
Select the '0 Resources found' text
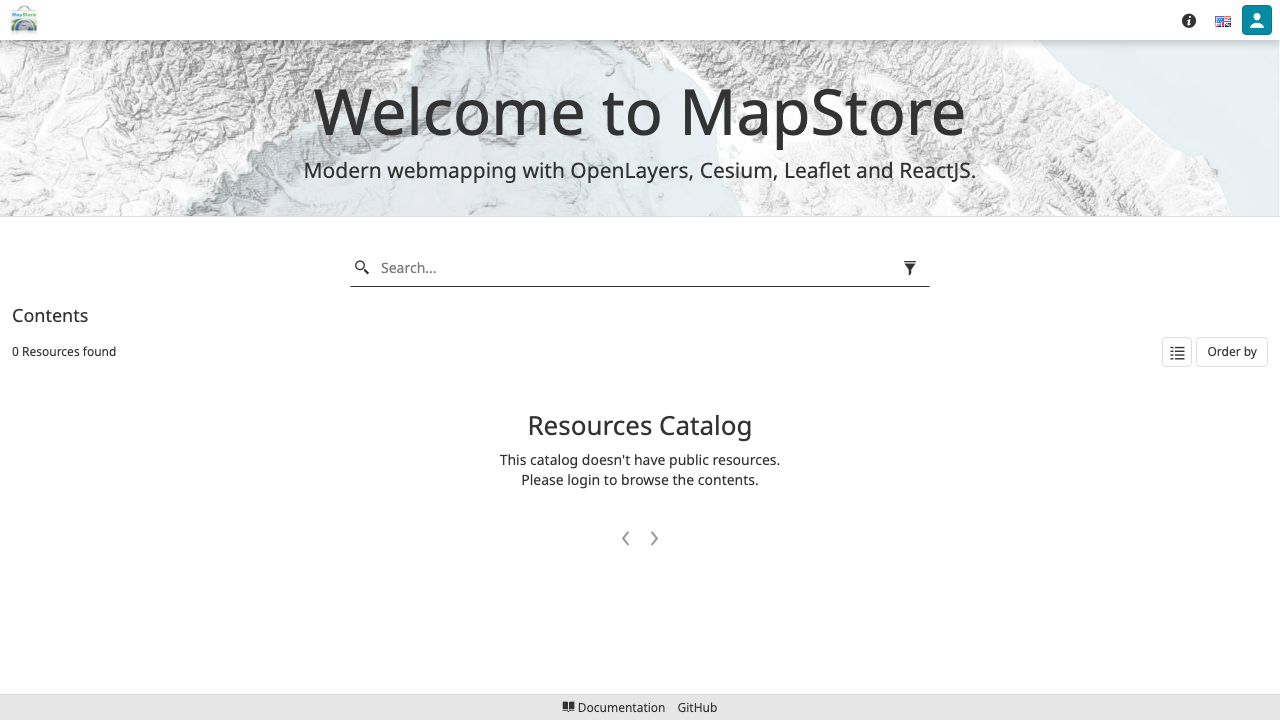pyautogui.click(x=64, y=352)
